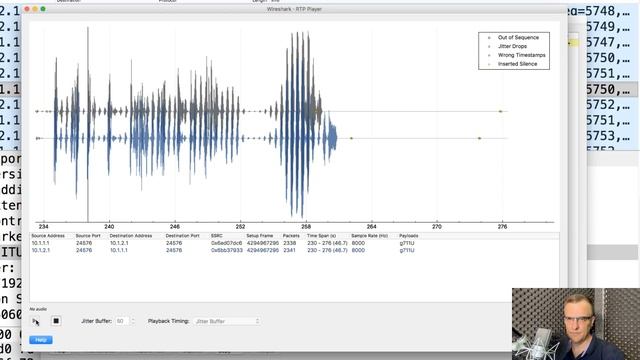Maximize RTP Player with green button
Image resolution: width=640 pixels, height=360 pixels.
pos(43,9)
